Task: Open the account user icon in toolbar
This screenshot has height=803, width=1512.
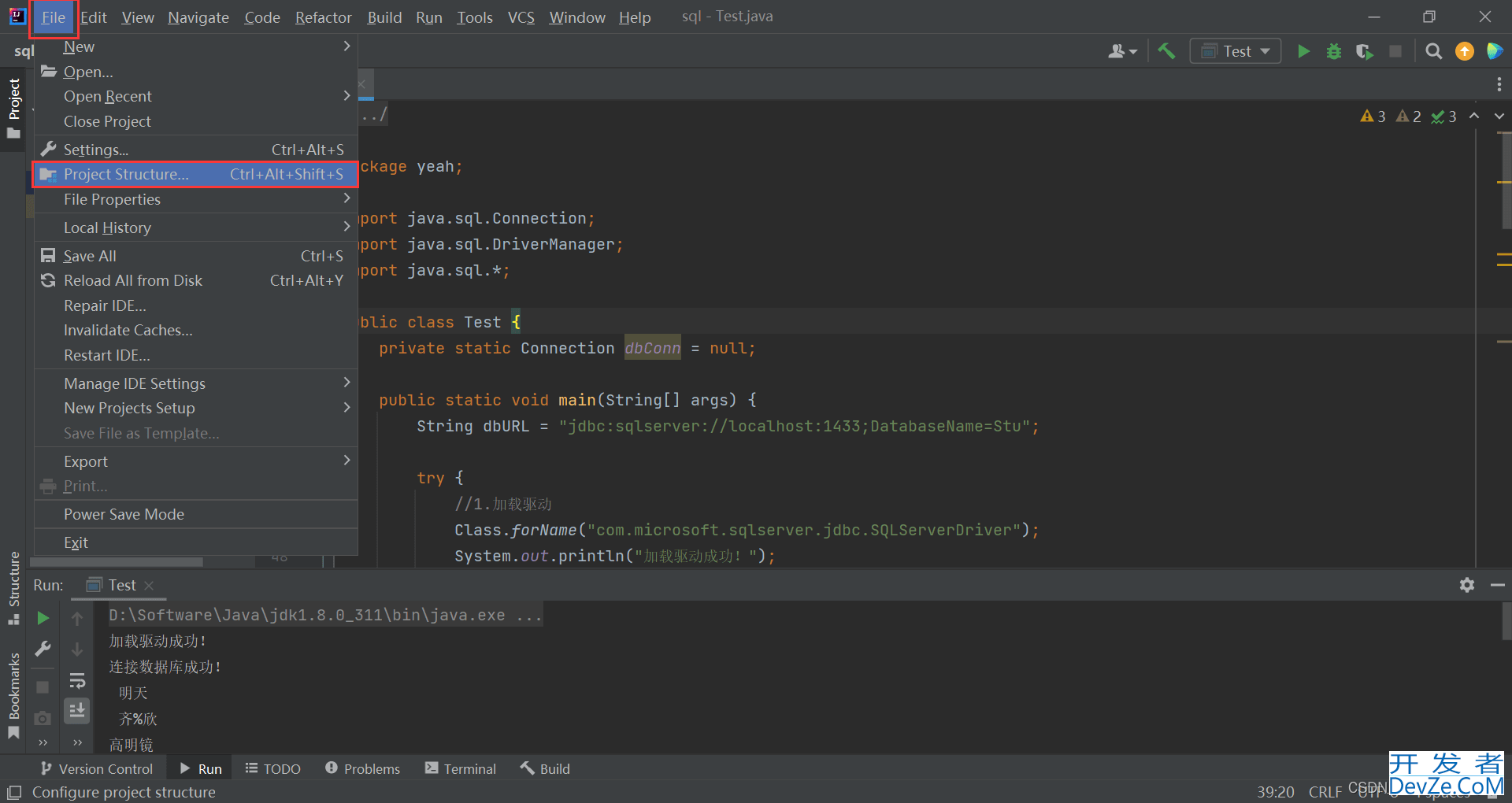Action: pos(1121,51)
